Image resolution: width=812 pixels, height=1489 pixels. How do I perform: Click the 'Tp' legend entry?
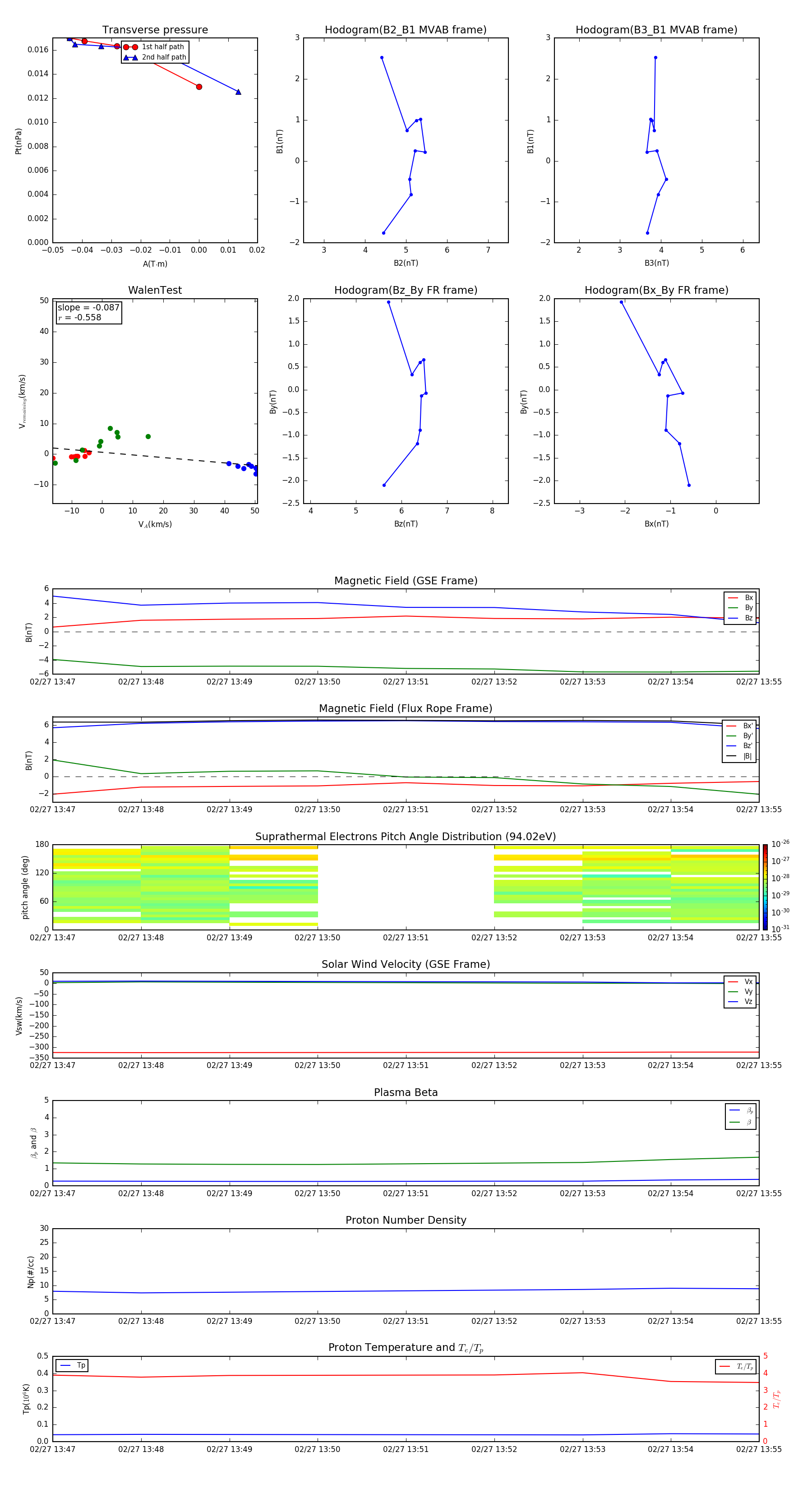72,1365
